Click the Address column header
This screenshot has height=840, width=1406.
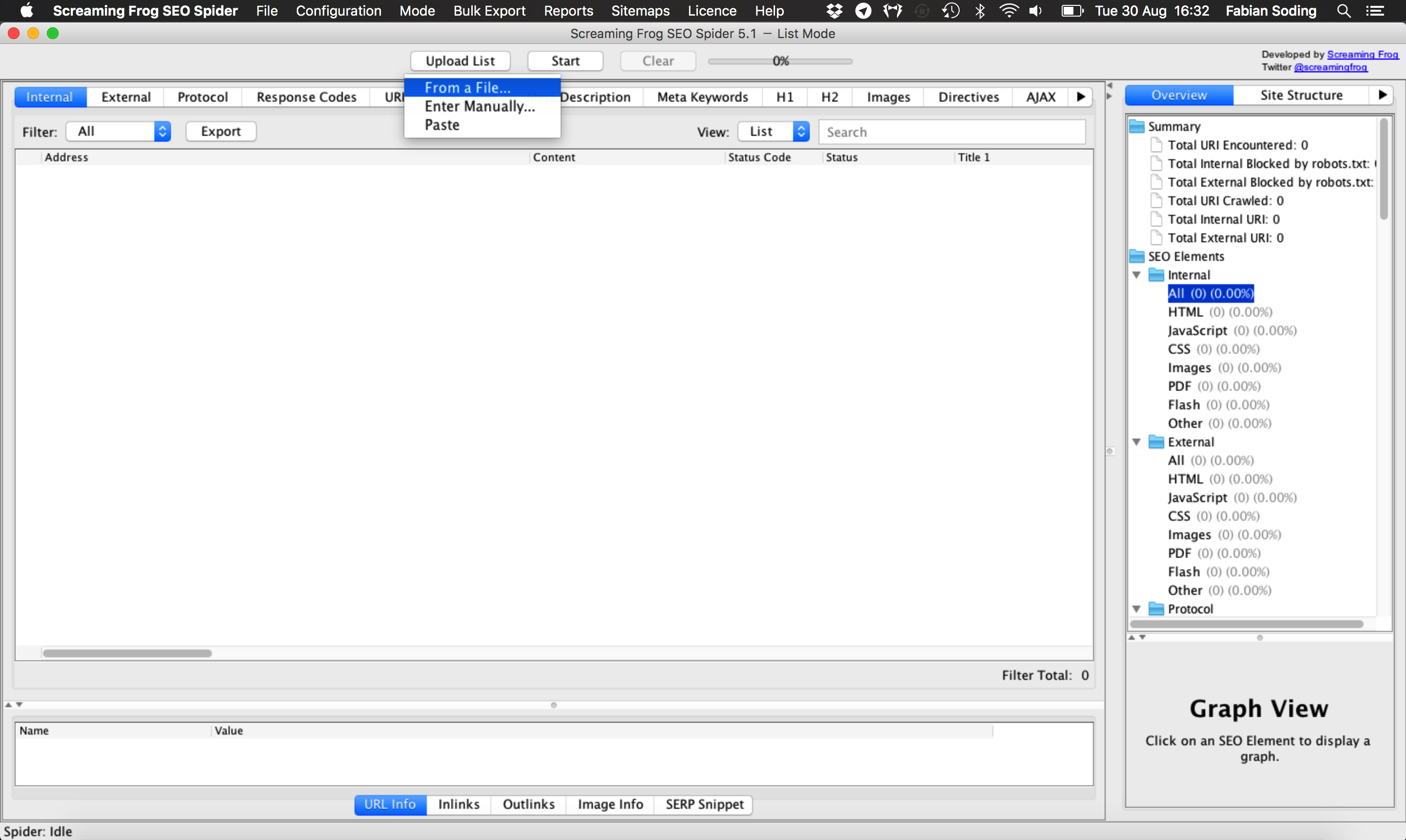coord(285,157)
